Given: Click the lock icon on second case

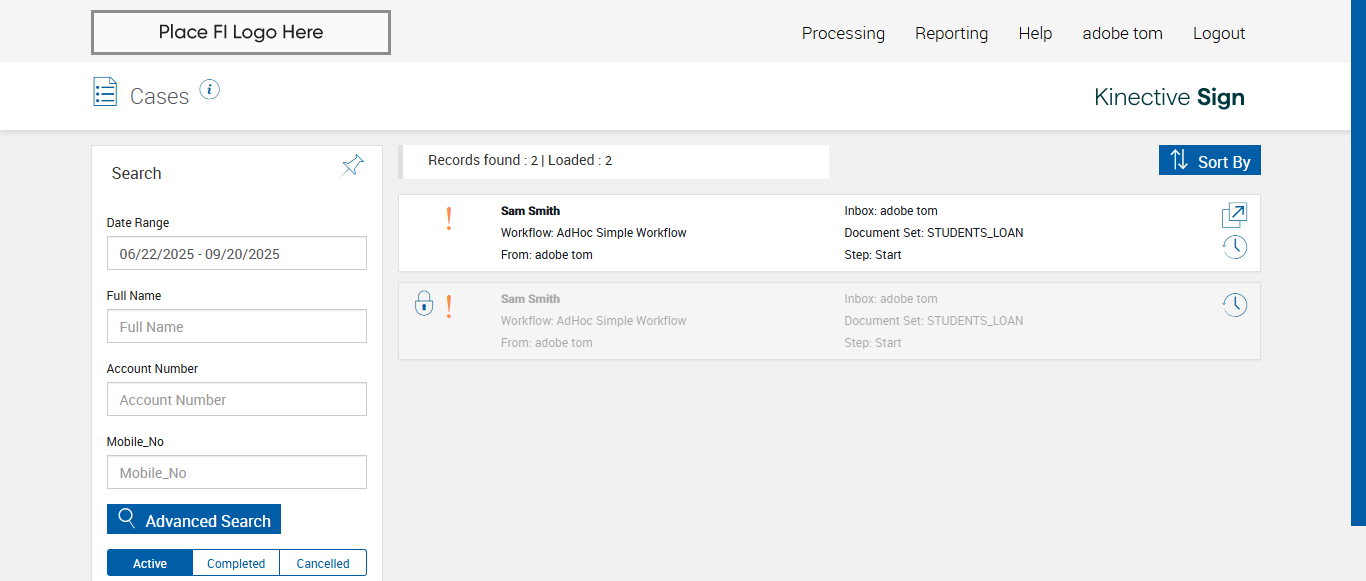Looking at the screenshot, I should (x=424, y=303).
